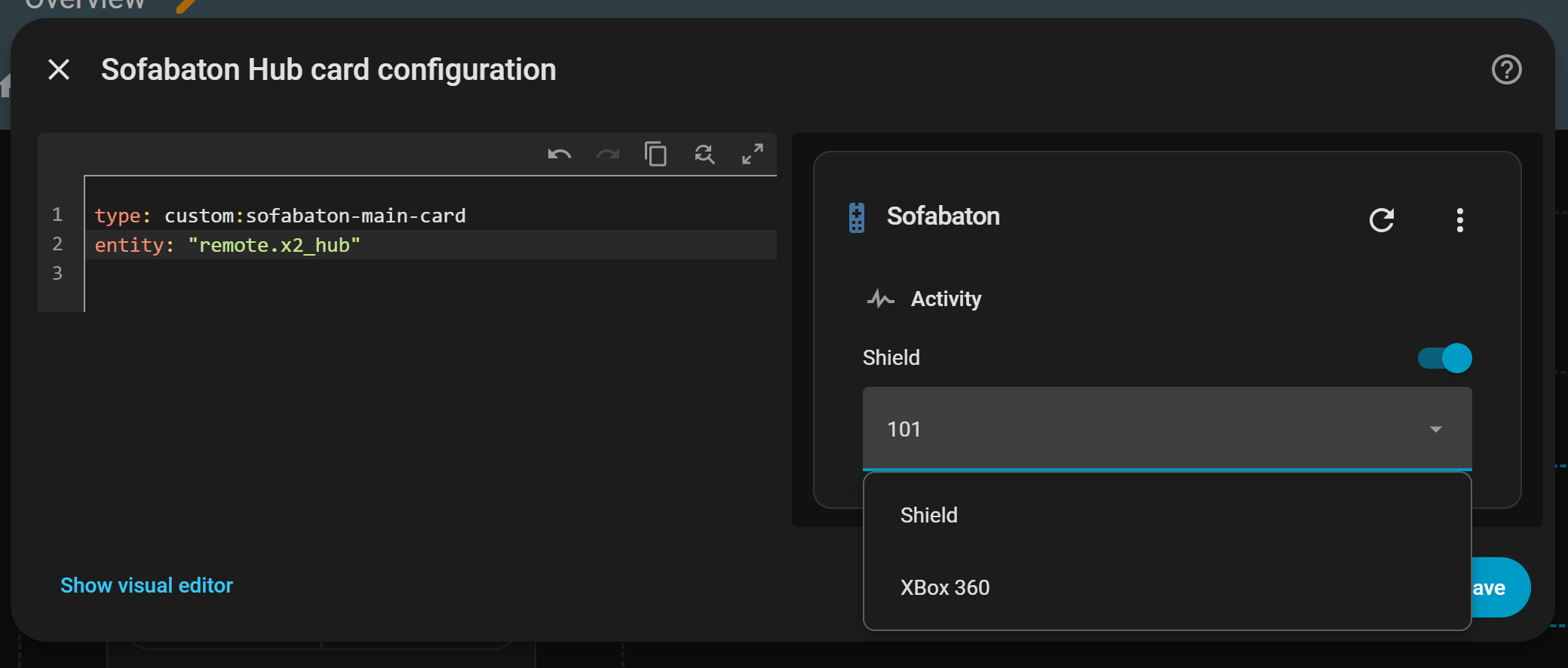This screenshot has width=1568, height=668.
Task: Switch to the visual editor
Action: point(146,586)
